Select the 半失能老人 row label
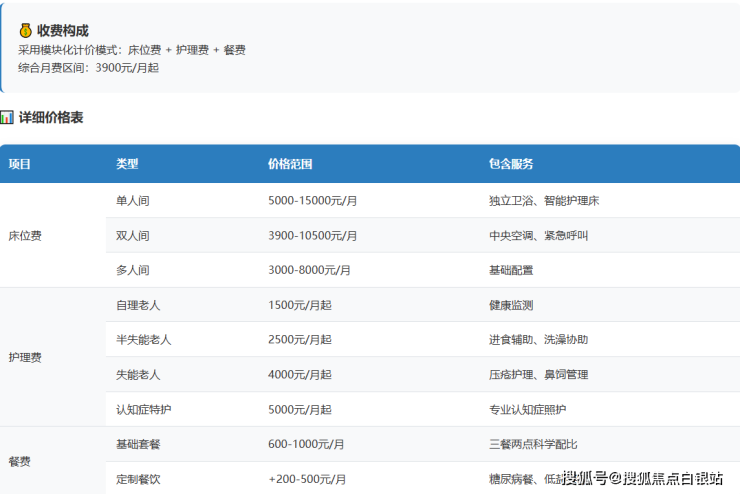The height and width of the screenshot is (494, 740). coord(144,340)
